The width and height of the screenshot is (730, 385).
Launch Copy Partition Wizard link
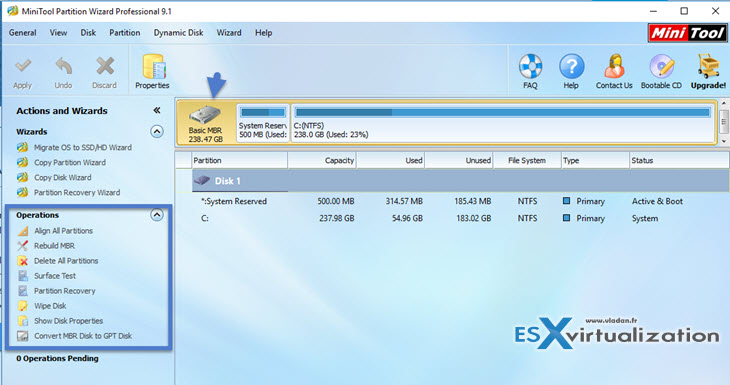pos(70,162)
